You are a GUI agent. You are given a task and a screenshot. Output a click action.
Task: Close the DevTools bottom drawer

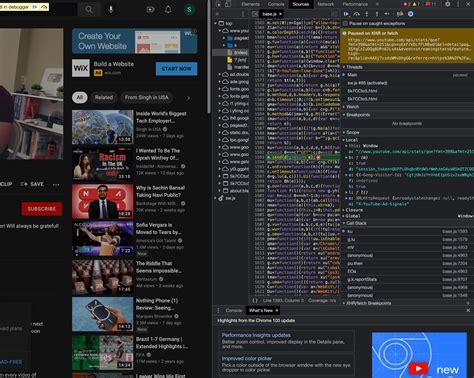[468, 310]
